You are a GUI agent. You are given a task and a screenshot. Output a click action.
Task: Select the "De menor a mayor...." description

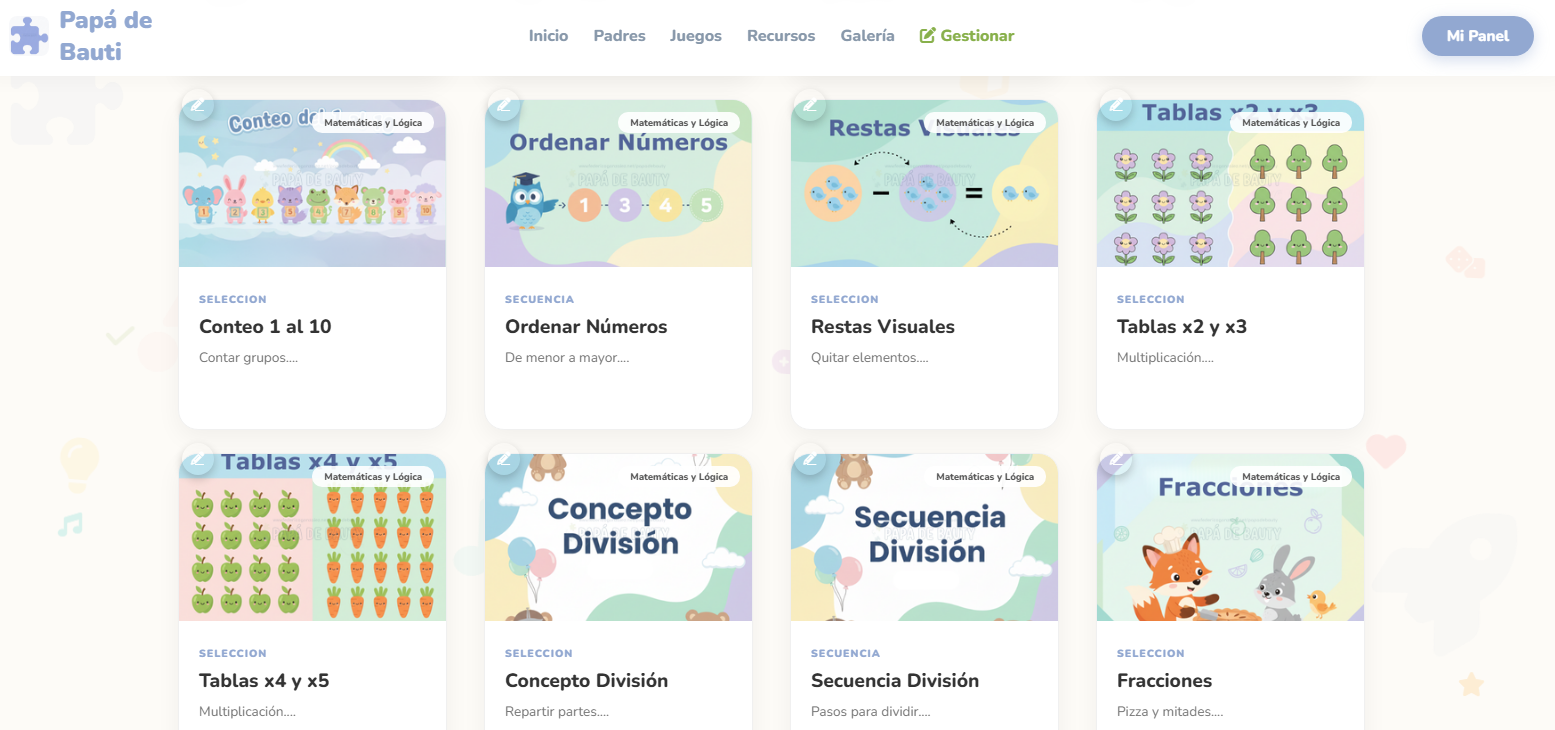point(567,357)
